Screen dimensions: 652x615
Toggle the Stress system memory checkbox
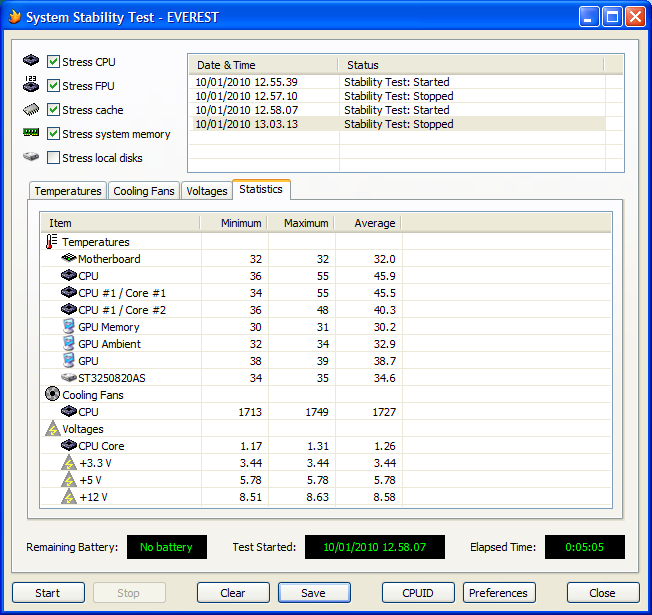coord(53,134)
